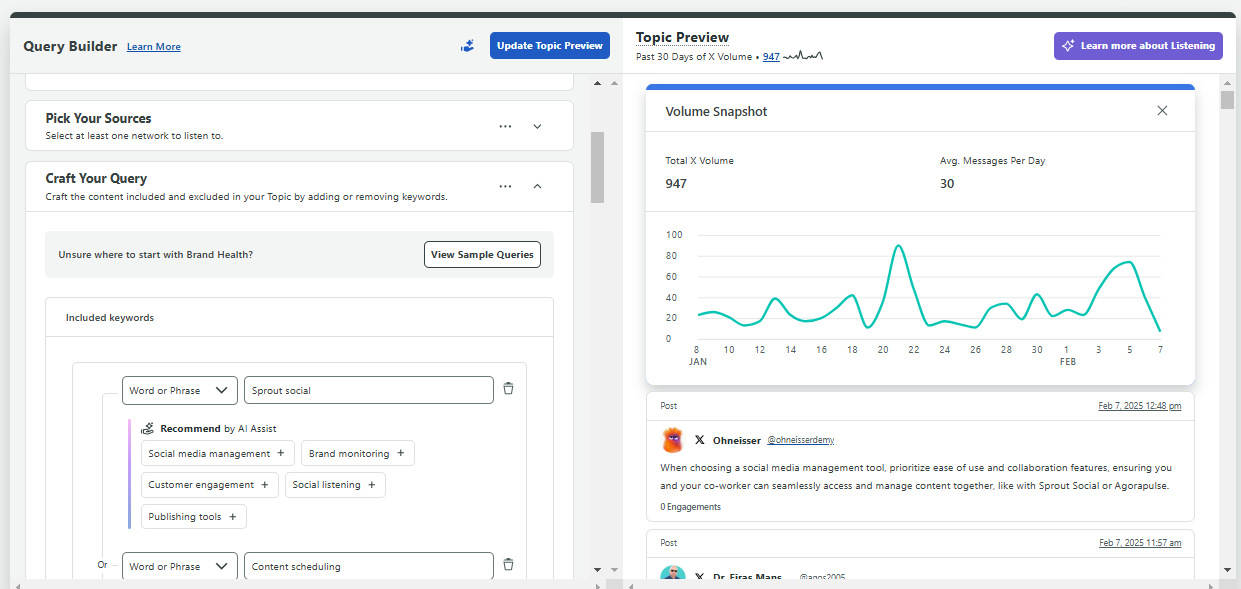Click the Included keywords label
This screenshot has width=1241, height=589.
coord(110,317)
